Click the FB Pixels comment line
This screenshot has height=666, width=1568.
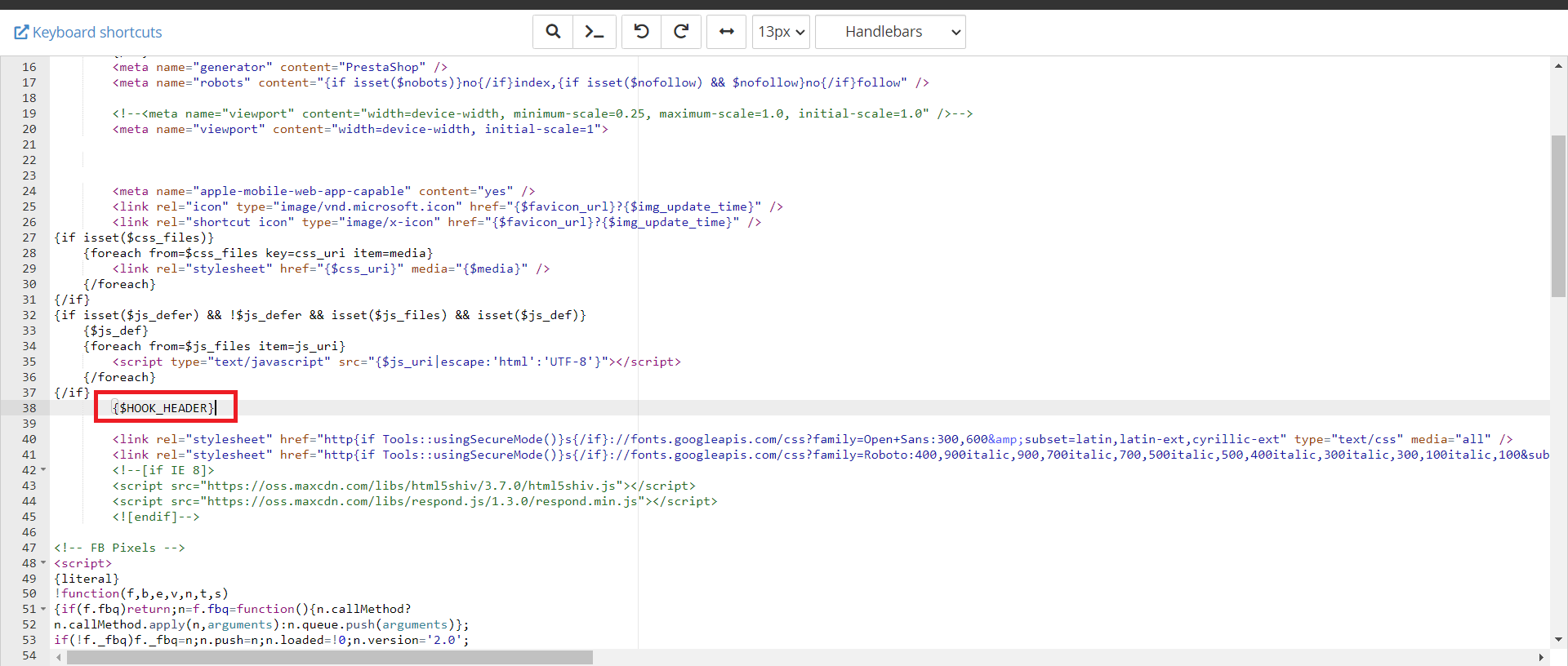pyautogui.click(x=119, y=548)
